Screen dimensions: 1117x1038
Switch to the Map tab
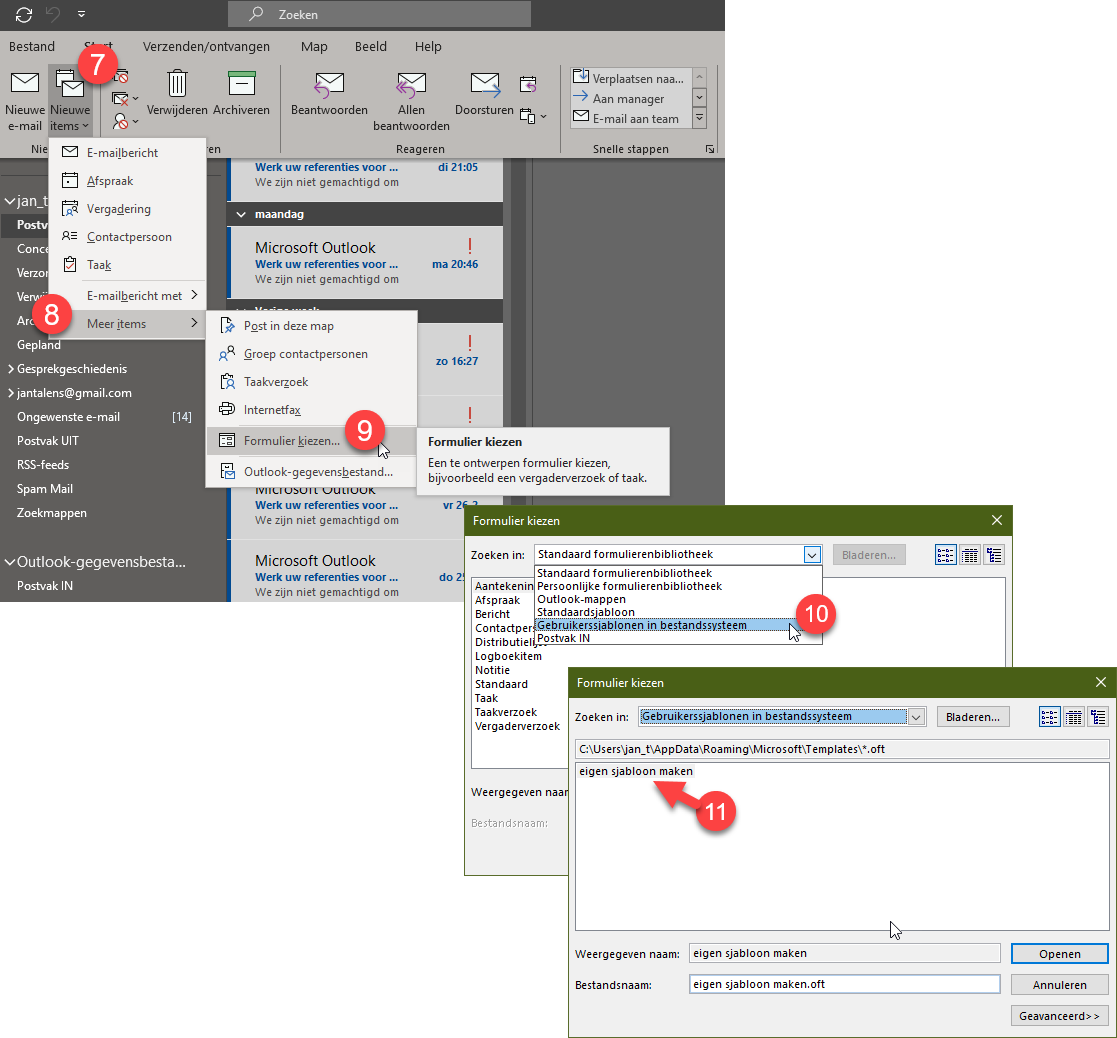[313, 46]
